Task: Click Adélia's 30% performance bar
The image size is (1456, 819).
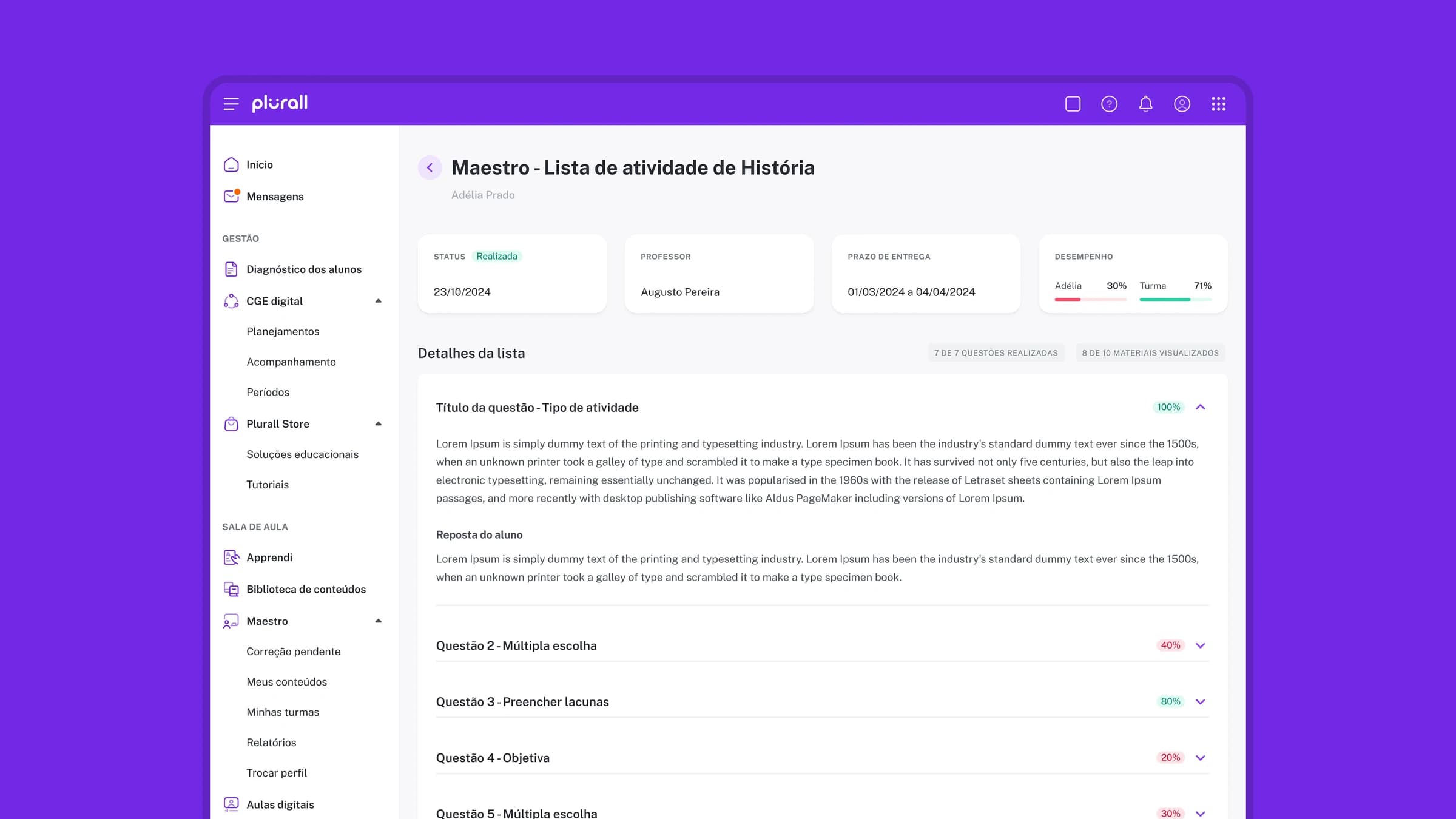Action: coord(1090,300)
